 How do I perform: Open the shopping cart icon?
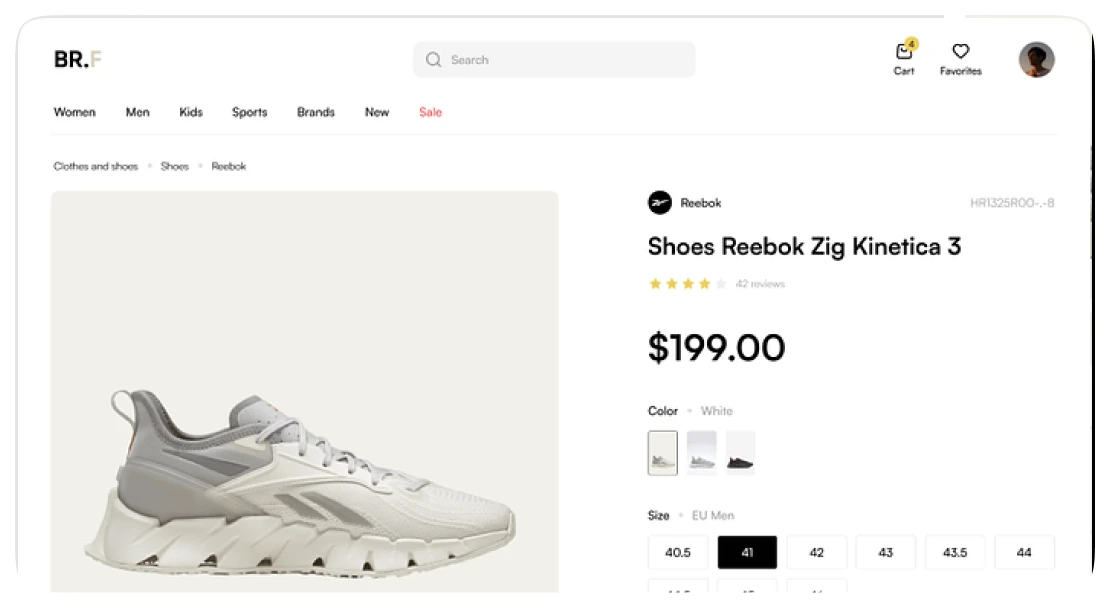(904, 53)
